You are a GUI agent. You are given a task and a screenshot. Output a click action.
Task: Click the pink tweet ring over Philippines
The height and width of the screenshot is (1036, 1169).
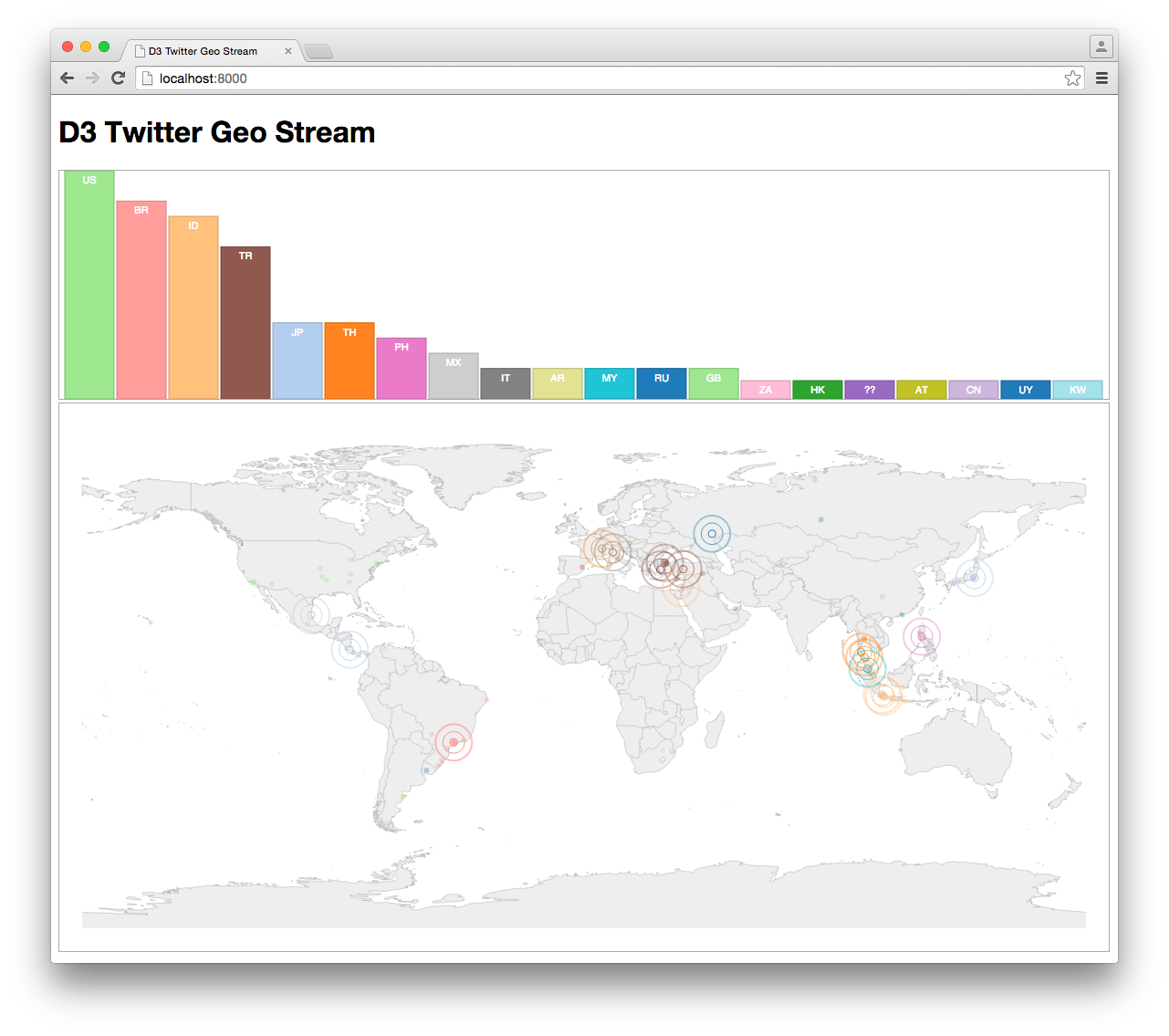coord(922,636)
